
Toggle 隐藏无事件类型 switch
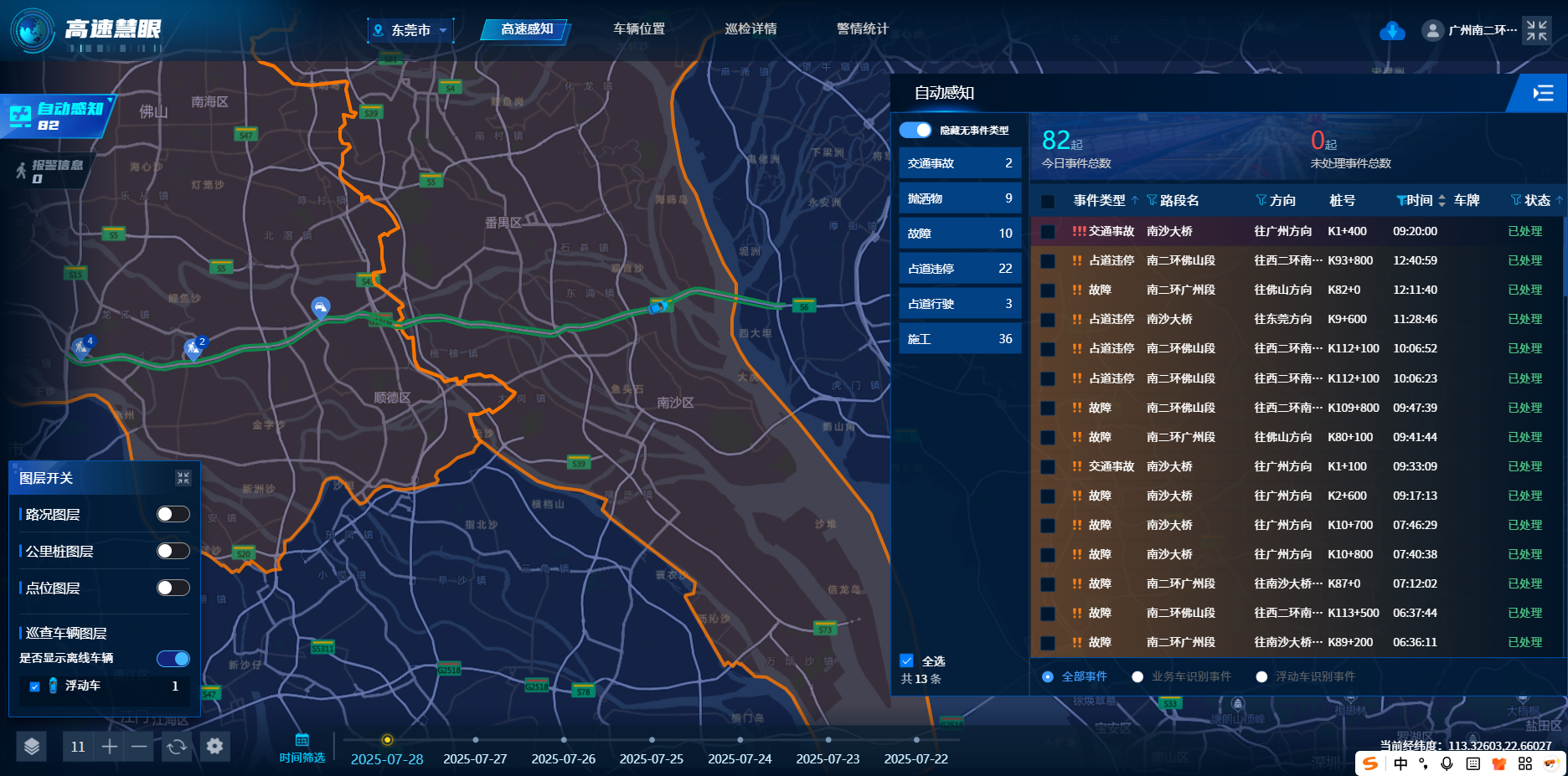916,130
